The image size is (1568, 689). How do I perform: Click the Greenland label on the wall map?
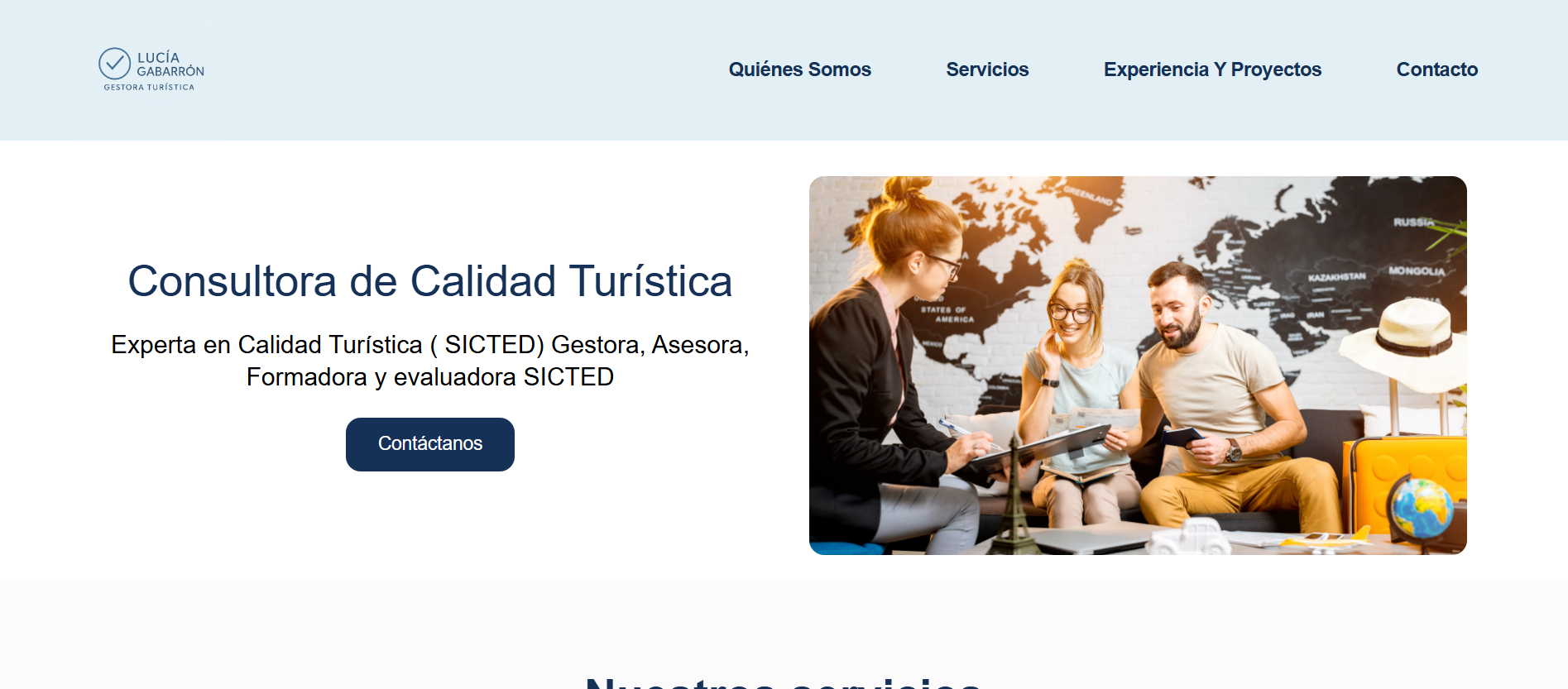[1087, 196]
